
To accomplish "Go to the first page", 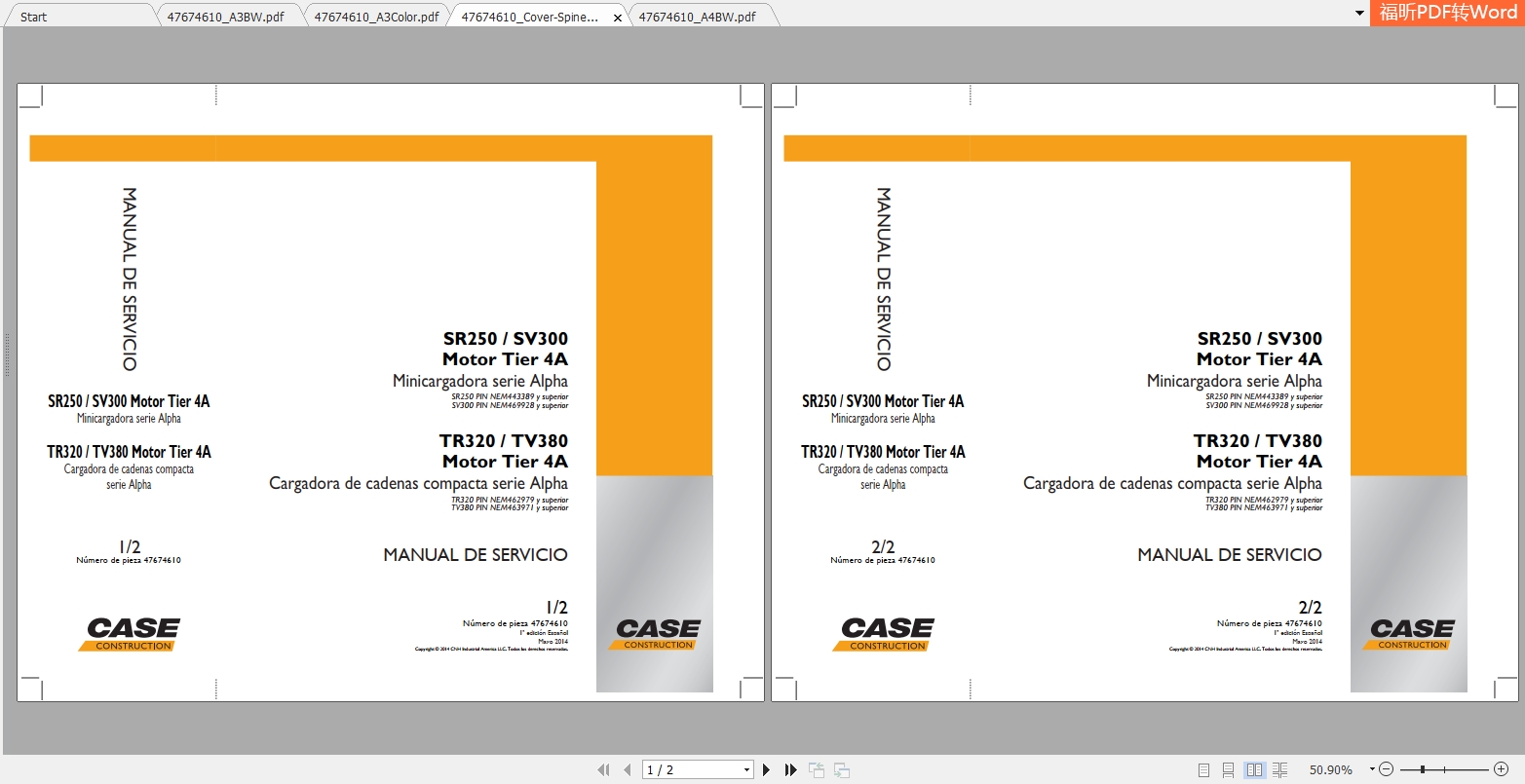I will [x=603, y=769].
